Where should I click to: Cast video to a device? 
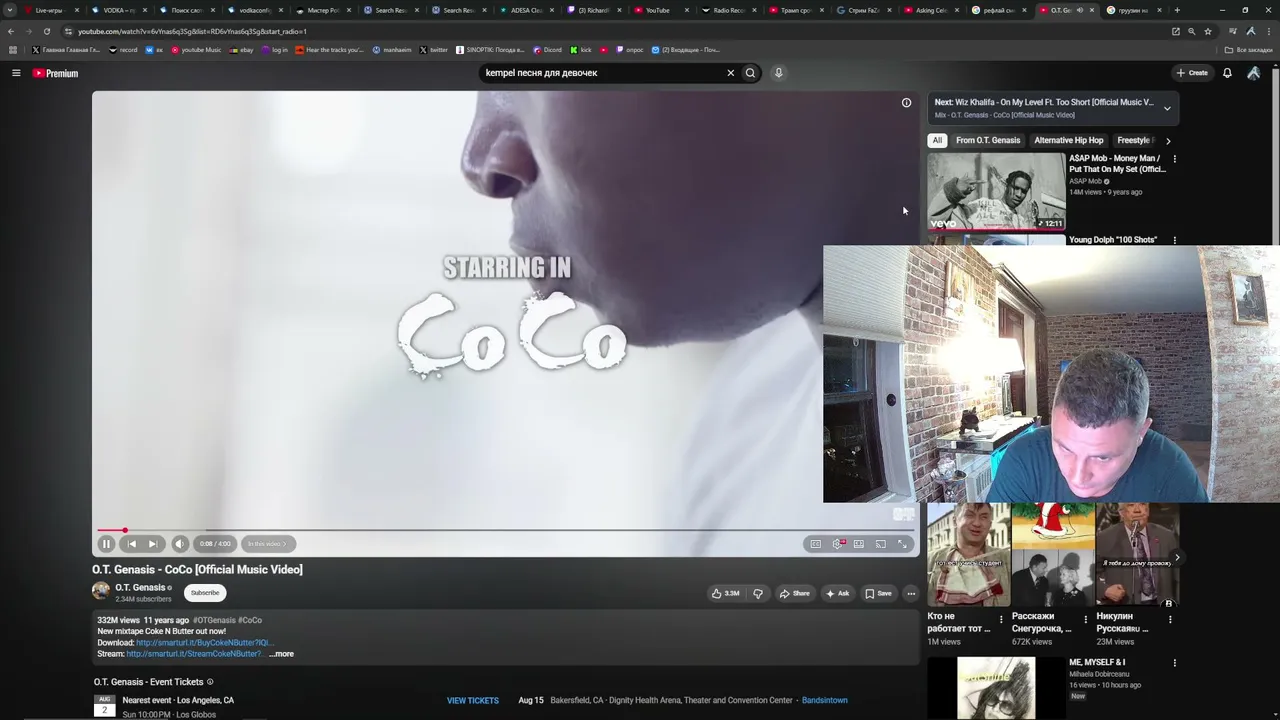881,544
